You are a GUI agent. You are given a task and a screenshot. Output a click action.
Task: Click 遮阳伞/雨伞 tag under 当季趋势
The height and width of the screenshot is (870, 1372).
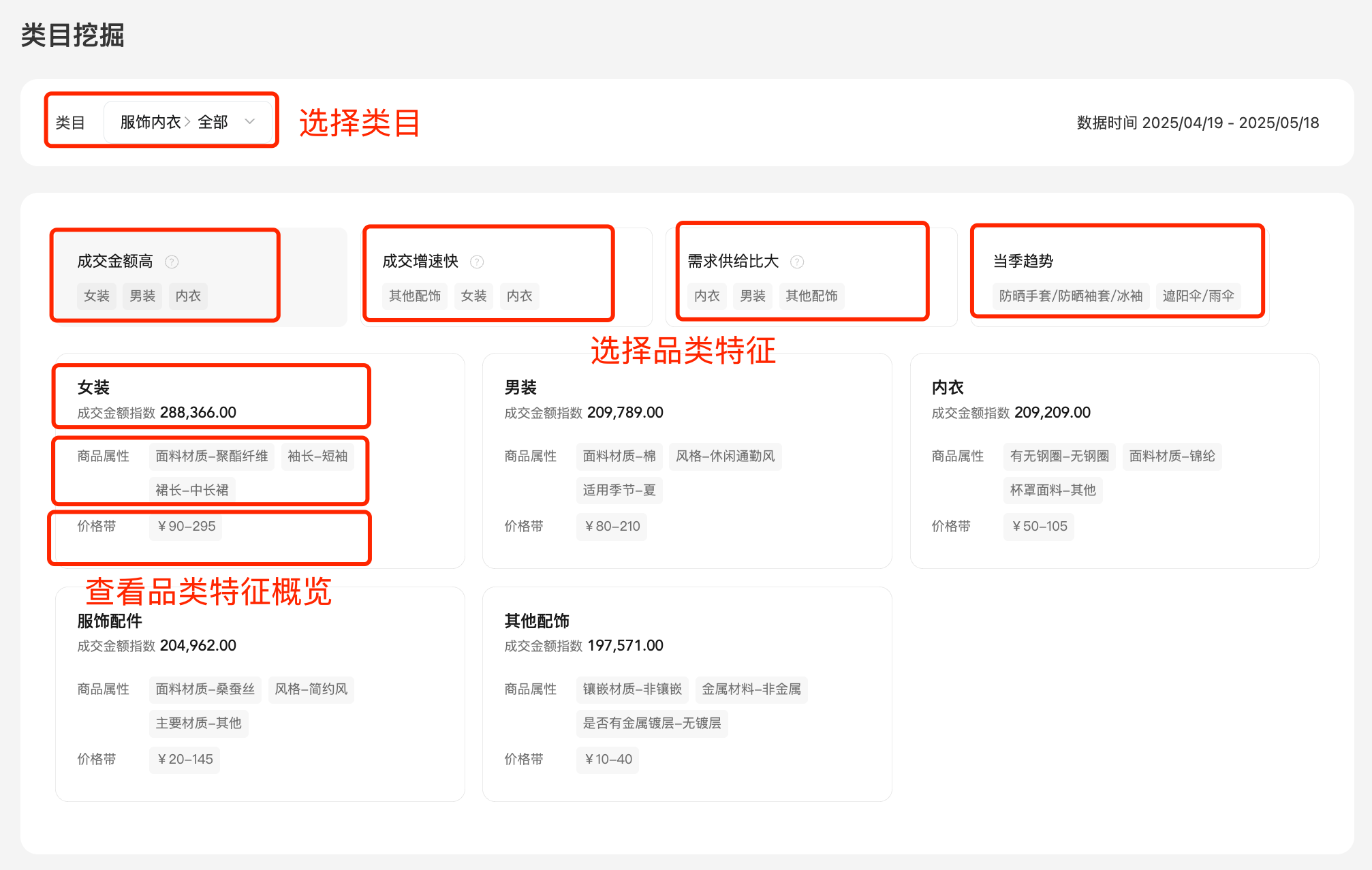(x=1198, y=296)
